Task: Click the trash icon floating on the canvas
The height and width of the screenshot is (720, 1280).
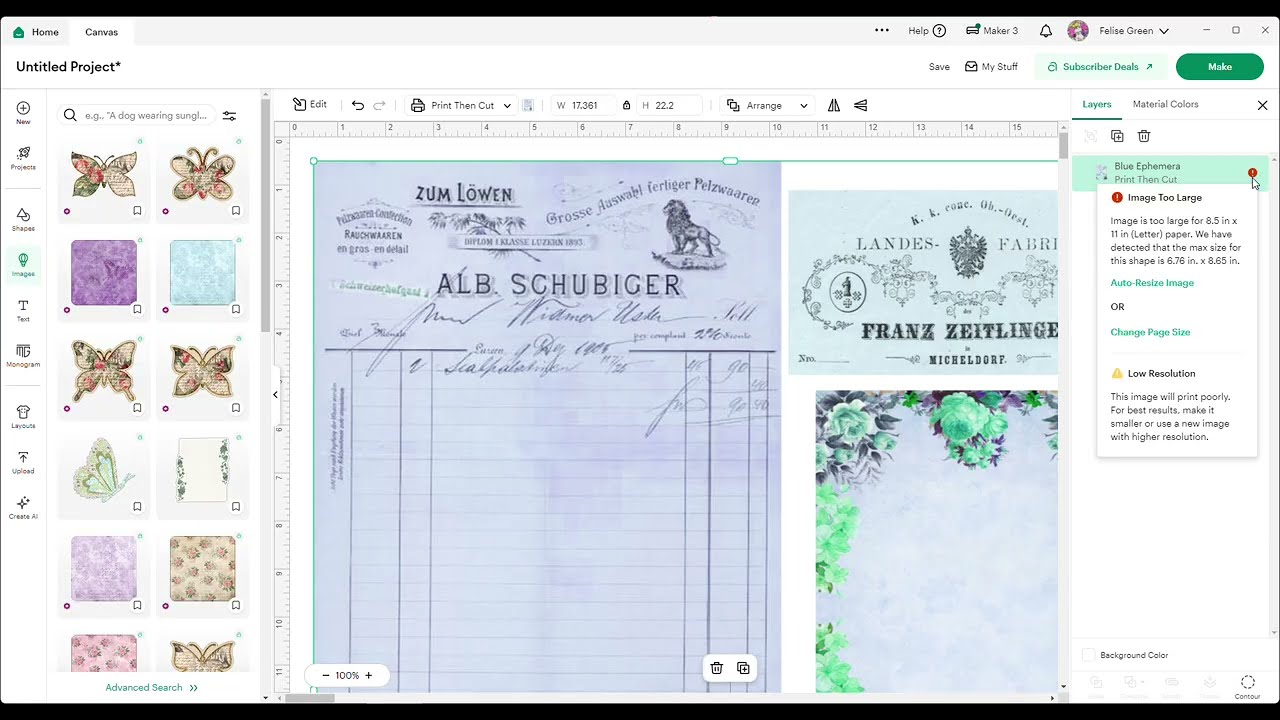Action: tap(717, 668)
